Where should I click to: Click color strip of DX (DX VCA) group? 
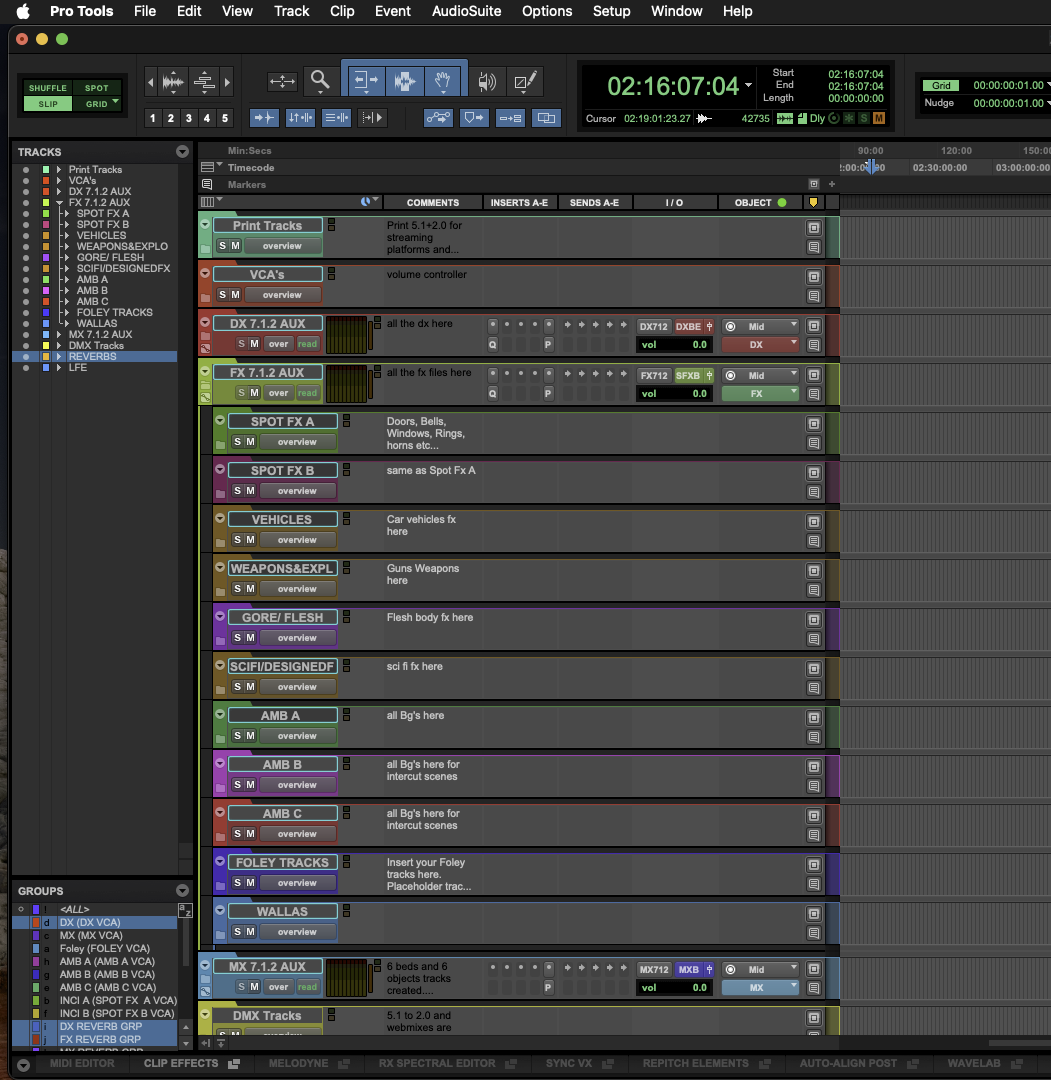point(36,922)
